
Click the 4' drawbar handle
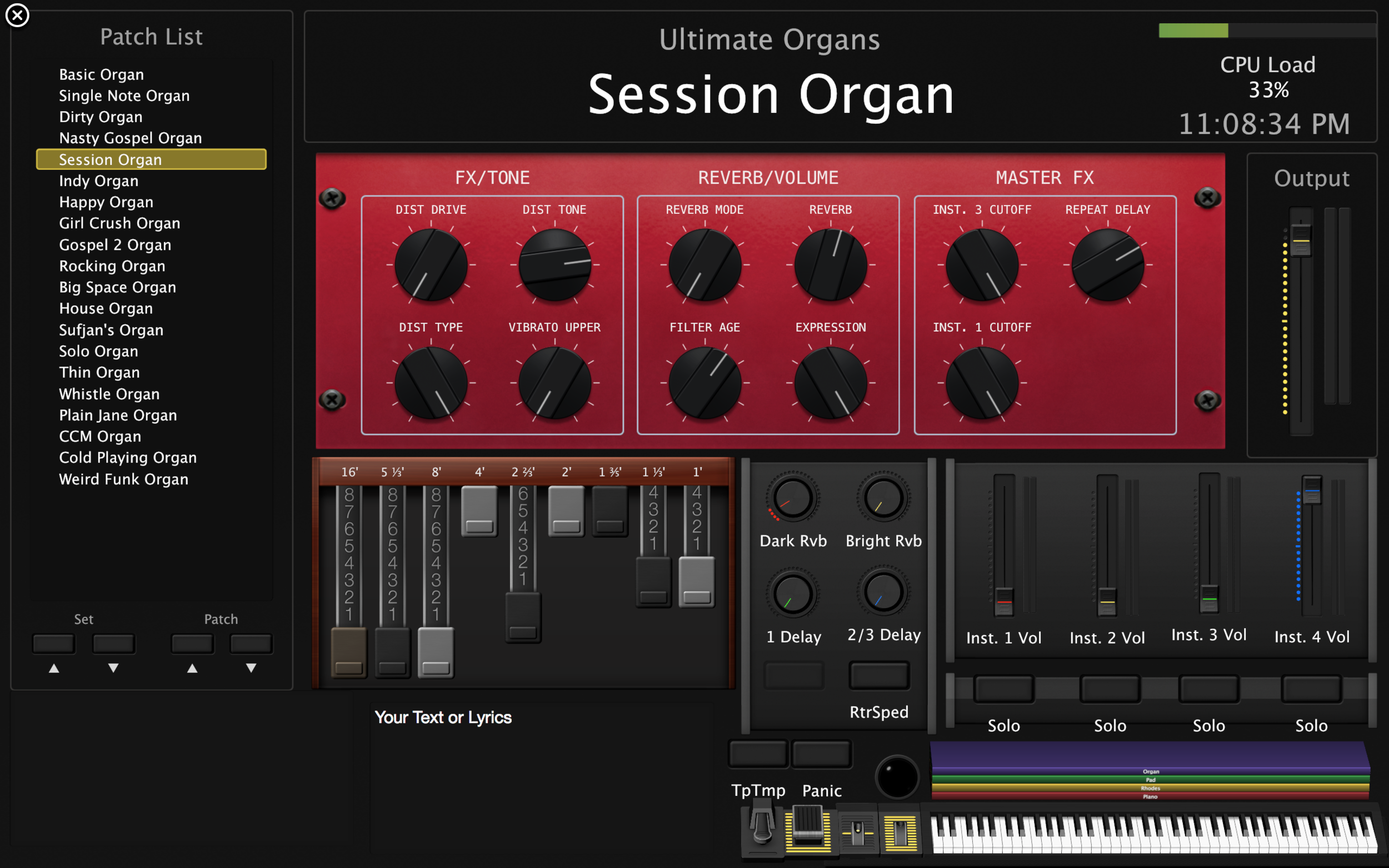point(479,511)
